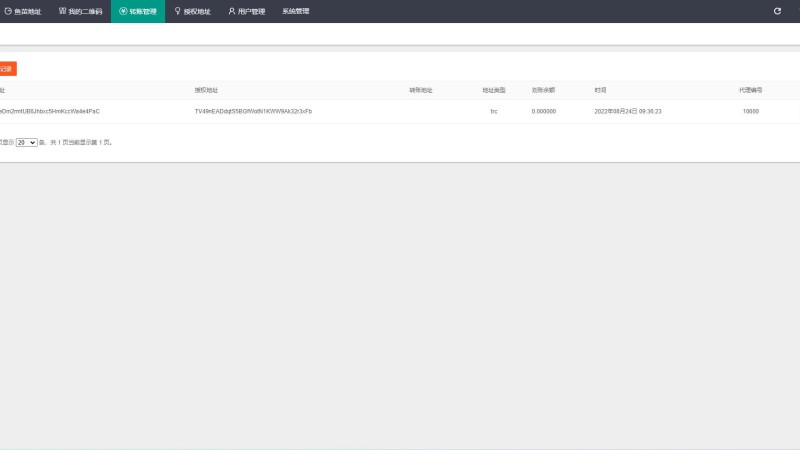Screen dimensions: 800x450
Task: Click the 授权地址 column header
Action: tap(206, 90)
